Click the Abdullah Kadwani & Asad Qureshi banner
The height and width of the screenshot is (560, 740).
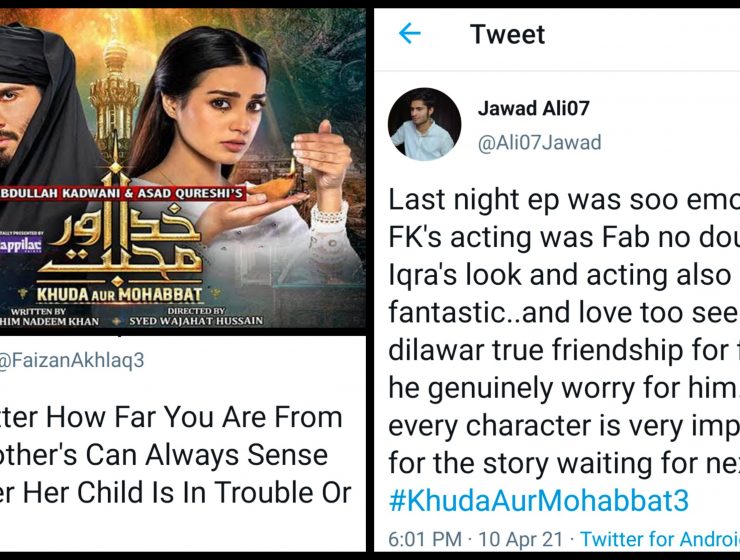click(123, 193)
